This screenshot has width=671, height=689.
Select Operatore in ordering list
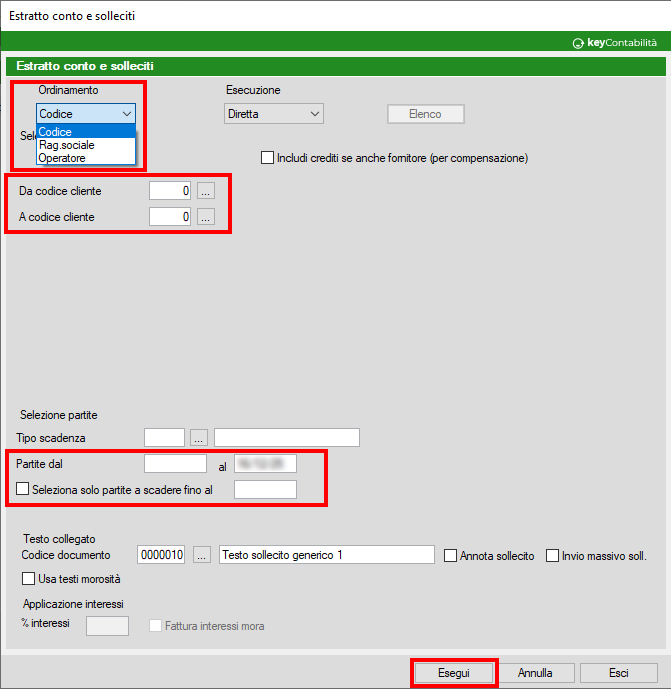pyautogui.click(x=62, y=158)
